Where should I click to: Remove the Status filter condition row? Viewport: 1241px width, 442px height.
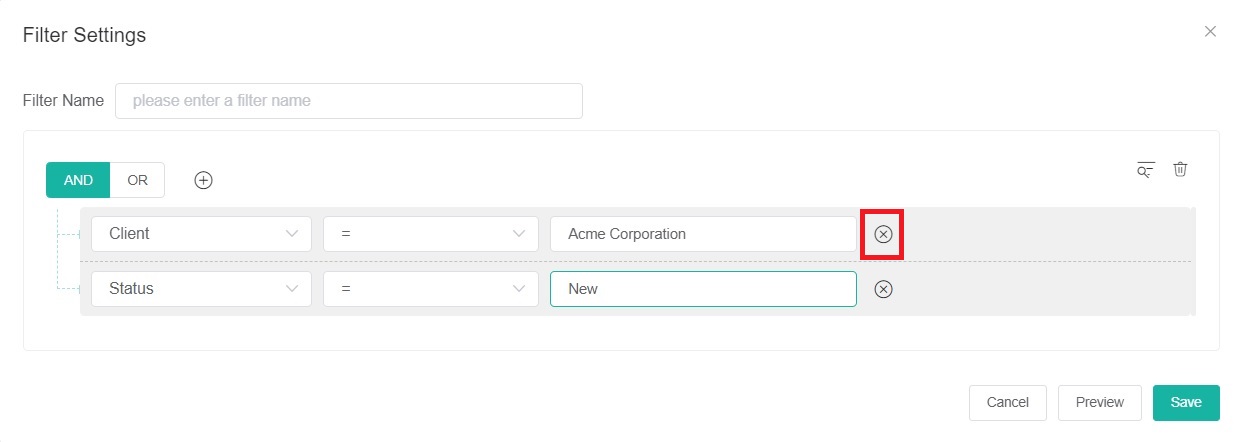(883, 289)
